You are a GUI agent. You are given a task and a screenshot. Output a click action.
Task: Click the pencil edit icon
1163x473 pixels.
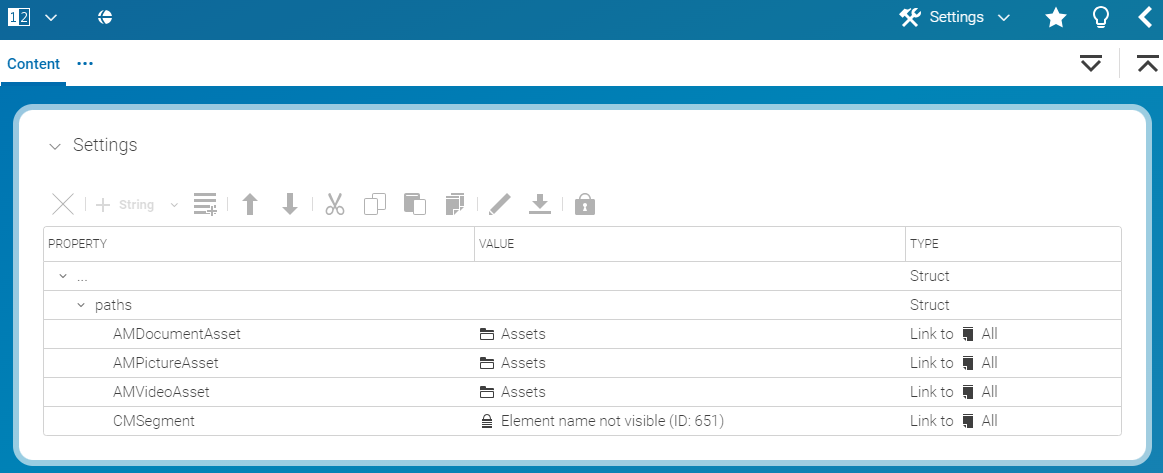coord(500,205)
